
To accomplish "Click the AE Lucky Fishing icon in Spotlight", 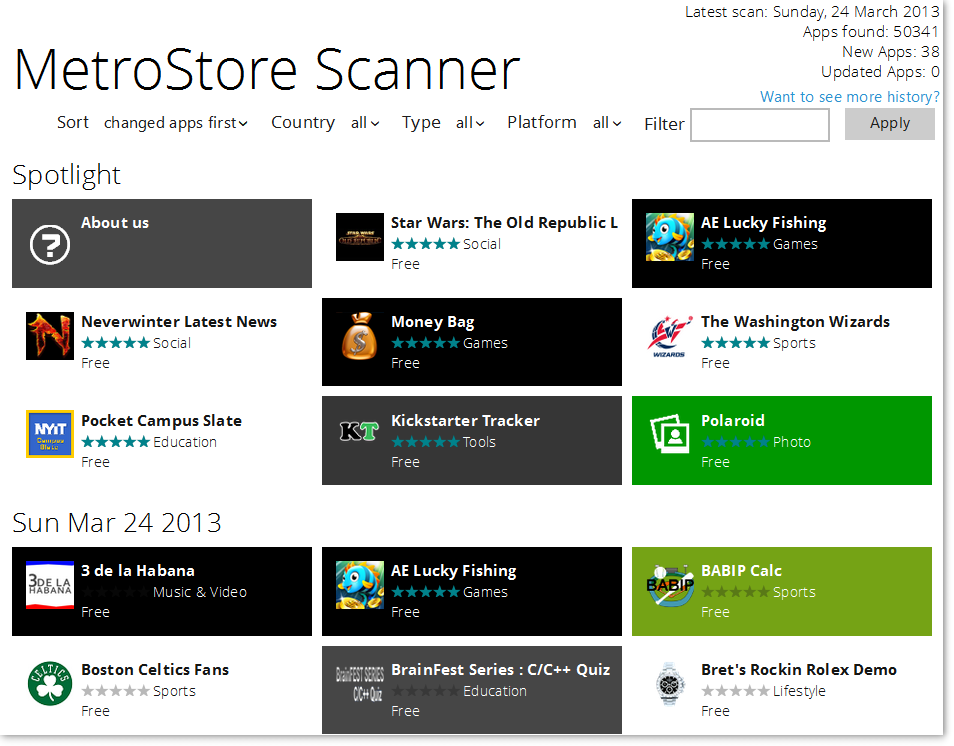I will 669,237.
